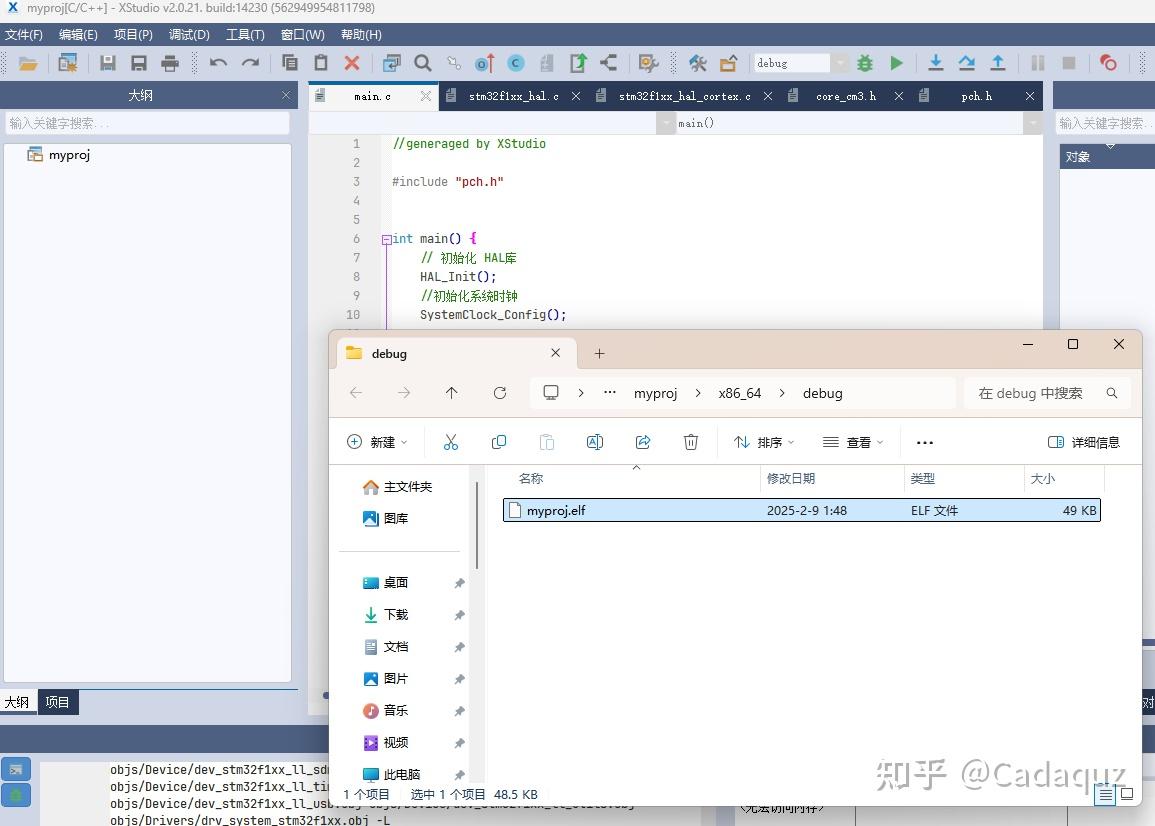Paste with the clipboard toolbar icon

[x=321, y=63]
